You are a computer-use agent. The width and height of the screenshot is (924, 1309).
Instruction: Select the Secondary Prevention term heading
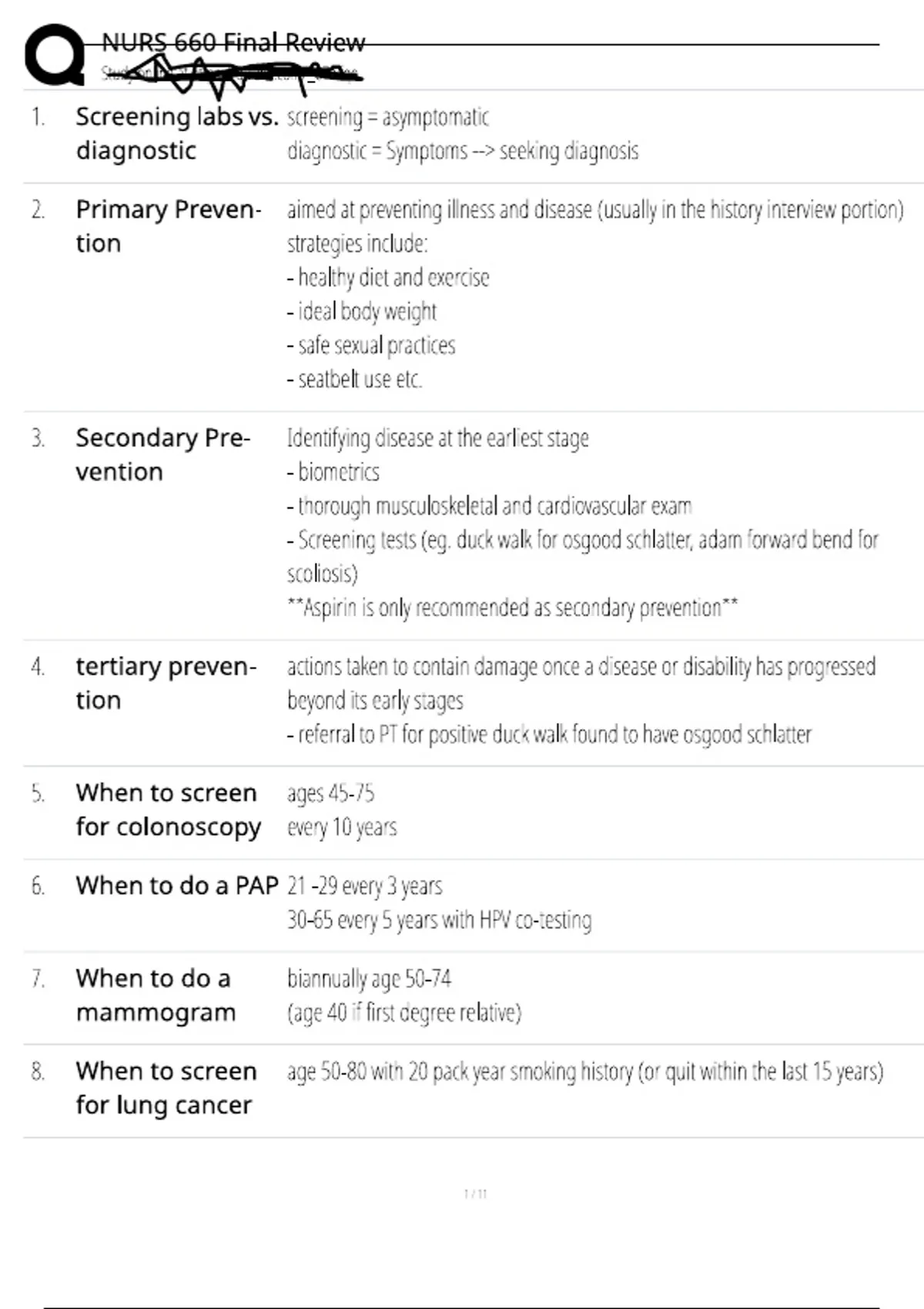pos(162,454)
